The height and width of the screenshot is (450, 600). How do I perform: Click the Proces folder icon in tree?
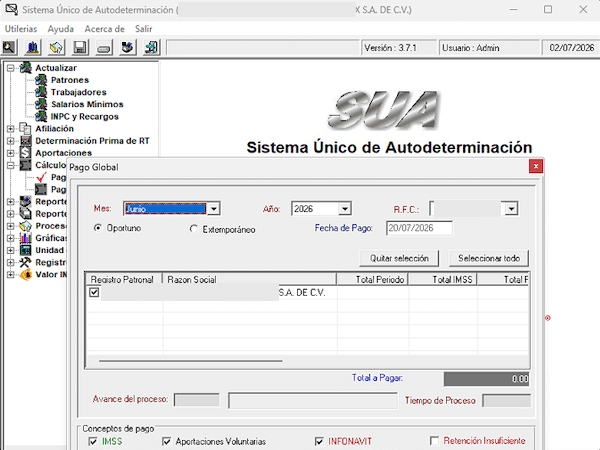click(x=26, y=226)
